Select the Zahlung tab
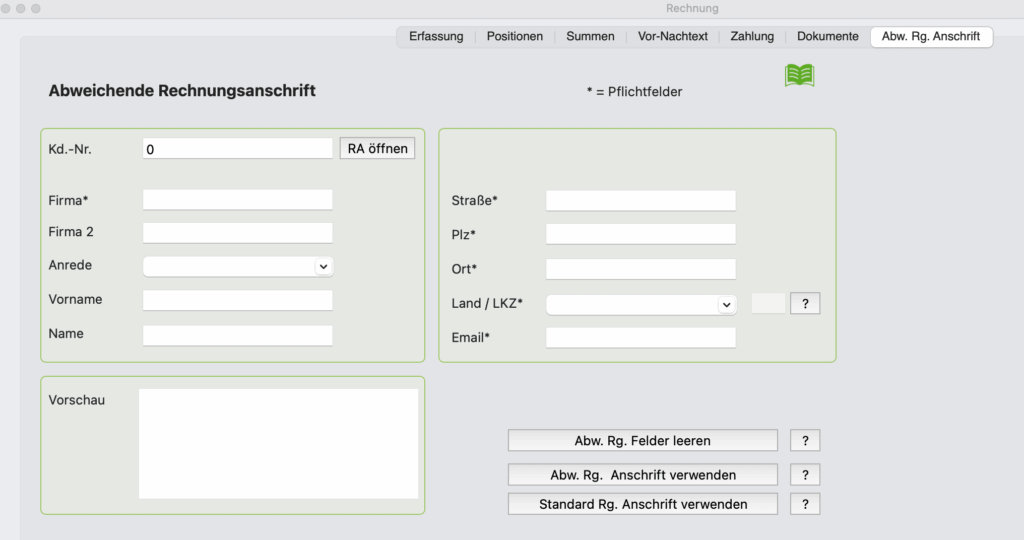Viewport: 1024px width, 540px height. pos(752,37)
